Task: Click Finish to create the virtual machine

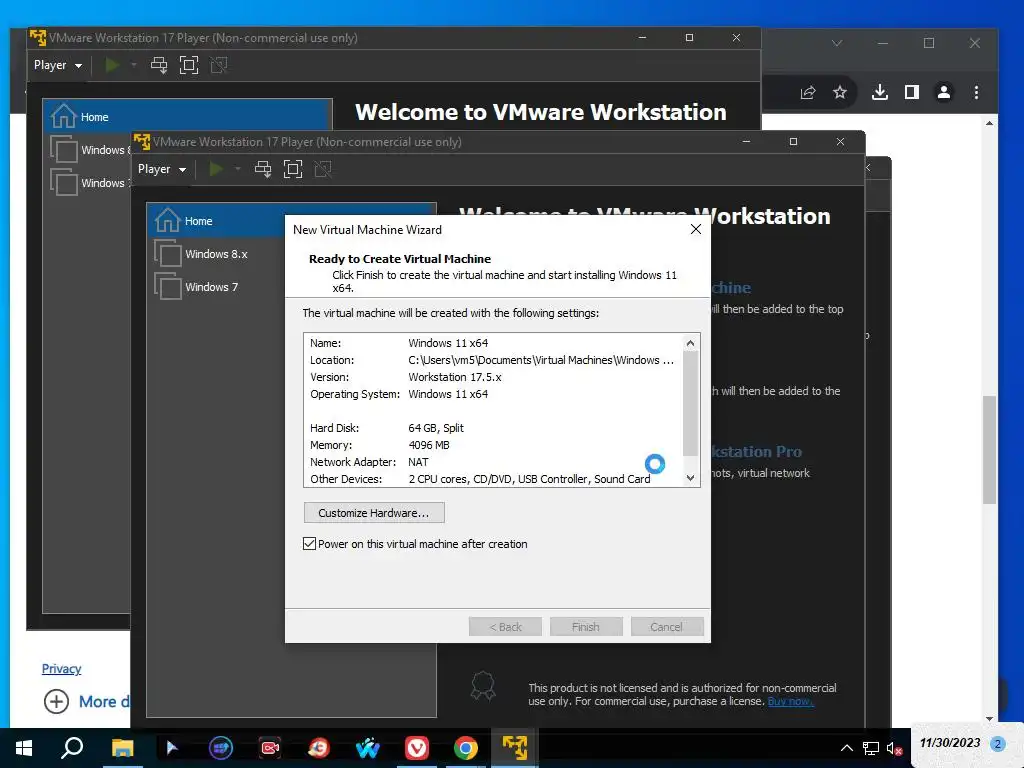Action: 586,627
